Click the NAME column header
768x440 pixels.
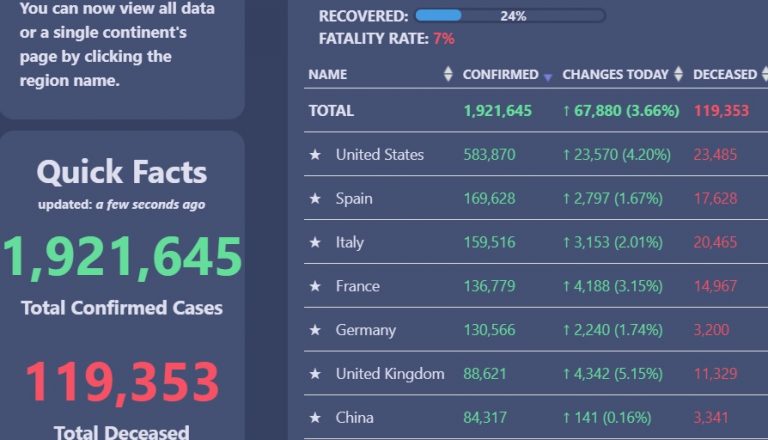(328, 74)
